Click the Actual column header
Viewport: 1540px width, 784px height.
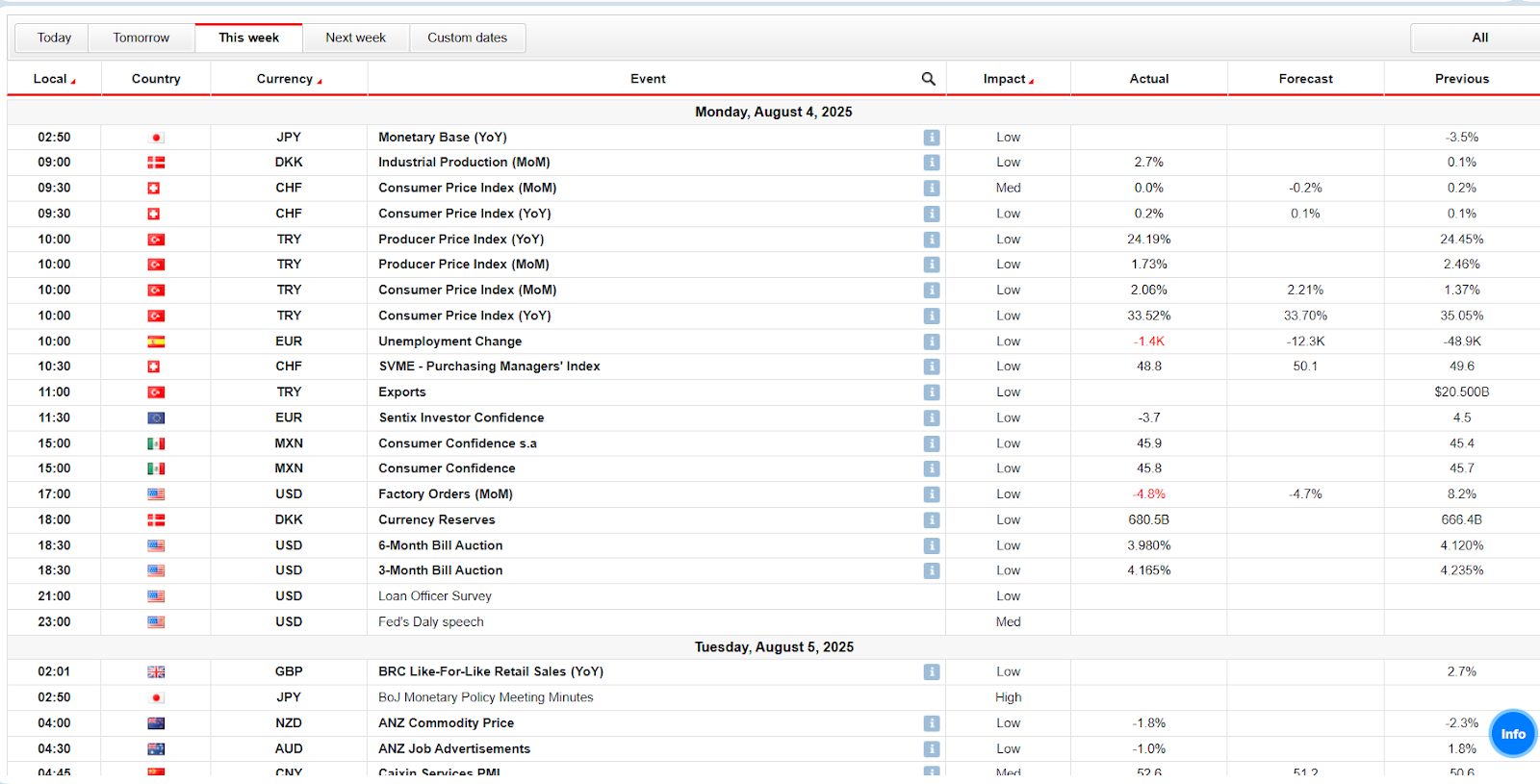pos(1149,79)
